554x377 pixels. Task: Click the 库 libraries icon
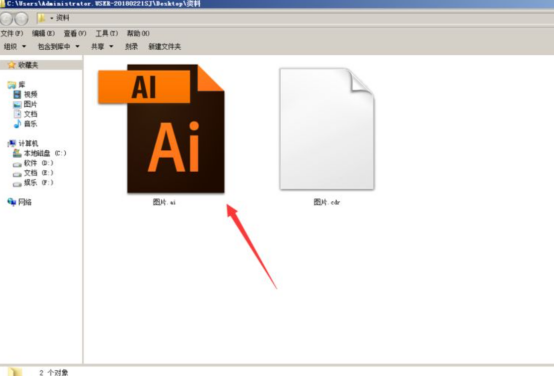(12, 84)
